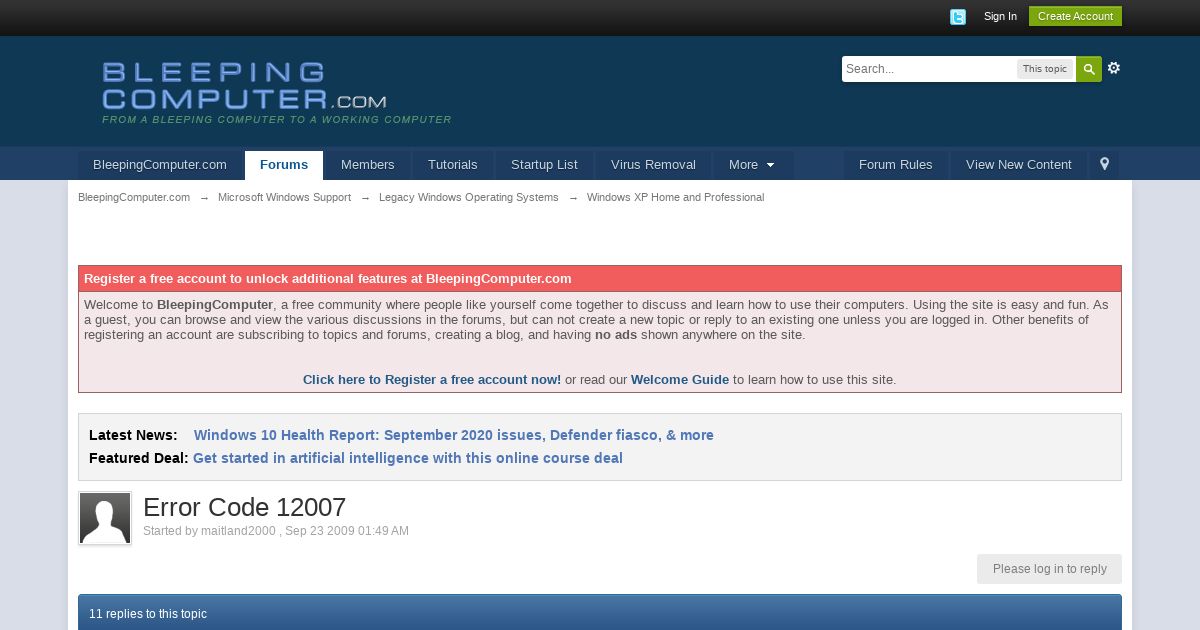Click the green search magnifier button
Screen dimensions: 1200x630
click(1089, 69)
